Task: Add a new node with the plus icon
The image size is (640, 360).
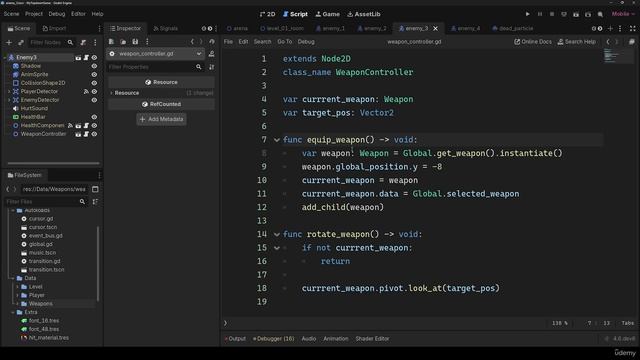Action: click(x=9, y=42)
